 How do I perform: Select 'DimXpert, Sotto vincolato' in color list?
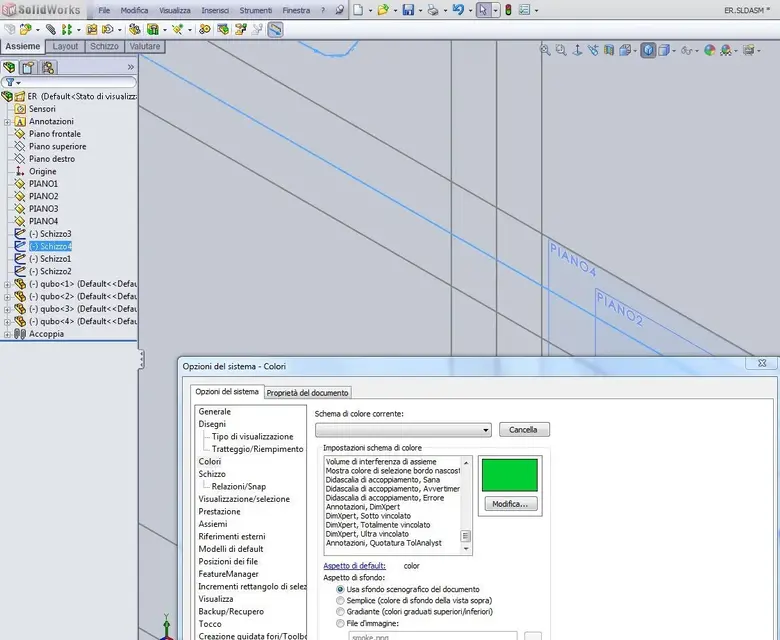pyautogui.click(x=369, y=516)
